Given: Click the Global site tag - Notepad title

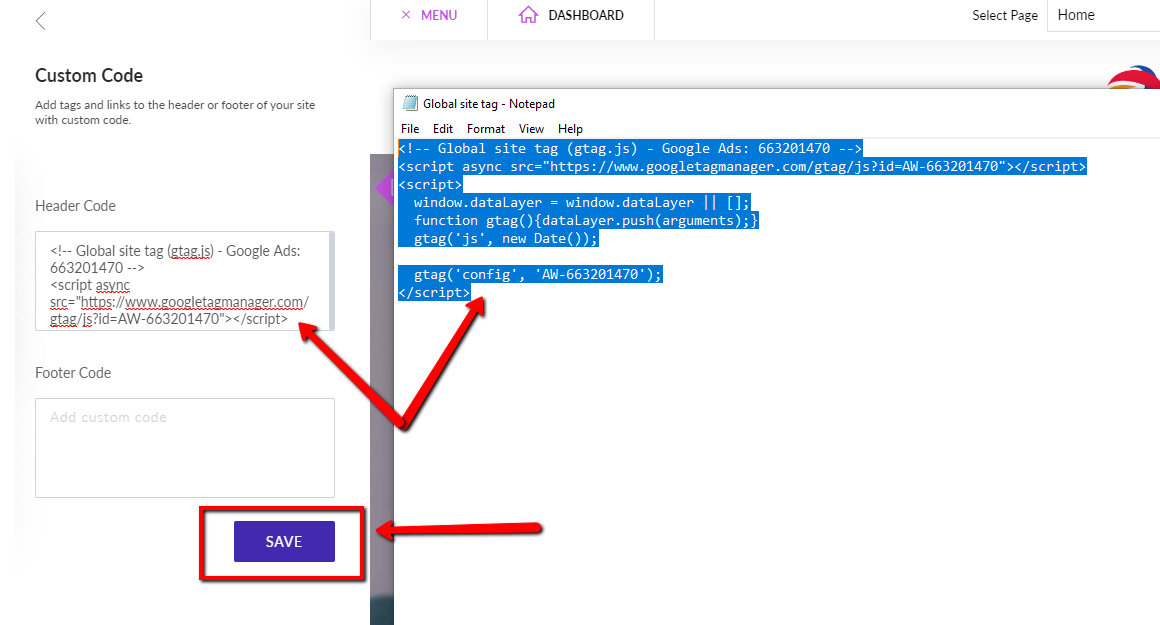Looking at the screenshot, I should click(488, 104).
